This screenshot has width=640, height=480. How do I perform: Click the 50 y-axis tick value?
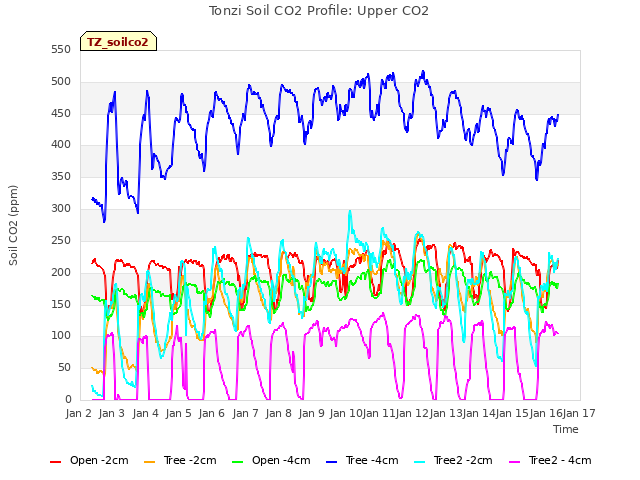coord(64,368)
